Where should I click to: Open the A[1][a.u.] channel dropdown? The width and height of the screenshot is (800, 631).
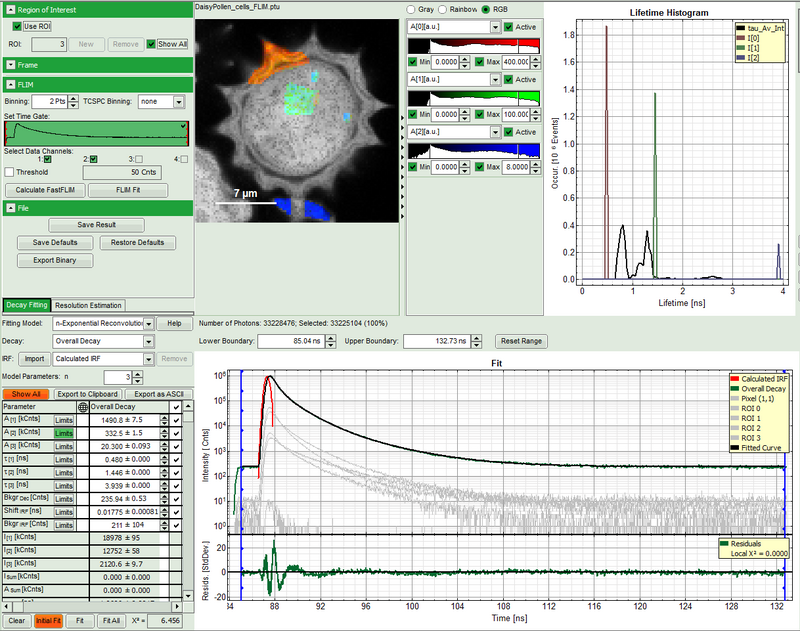(x=495, y=78)
